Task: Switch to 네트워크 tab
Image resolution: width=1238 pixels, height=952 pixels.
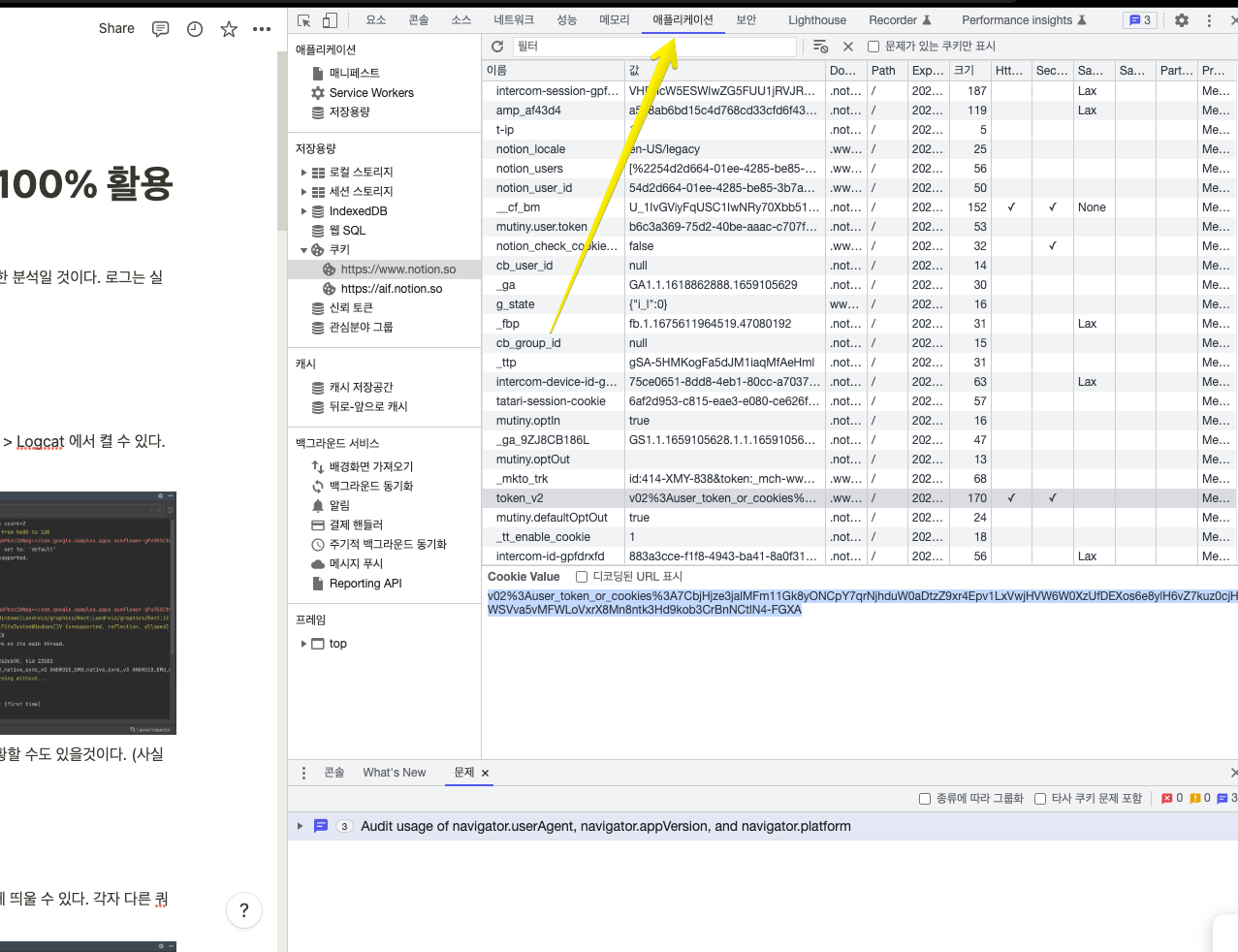Action: [514, 20]
